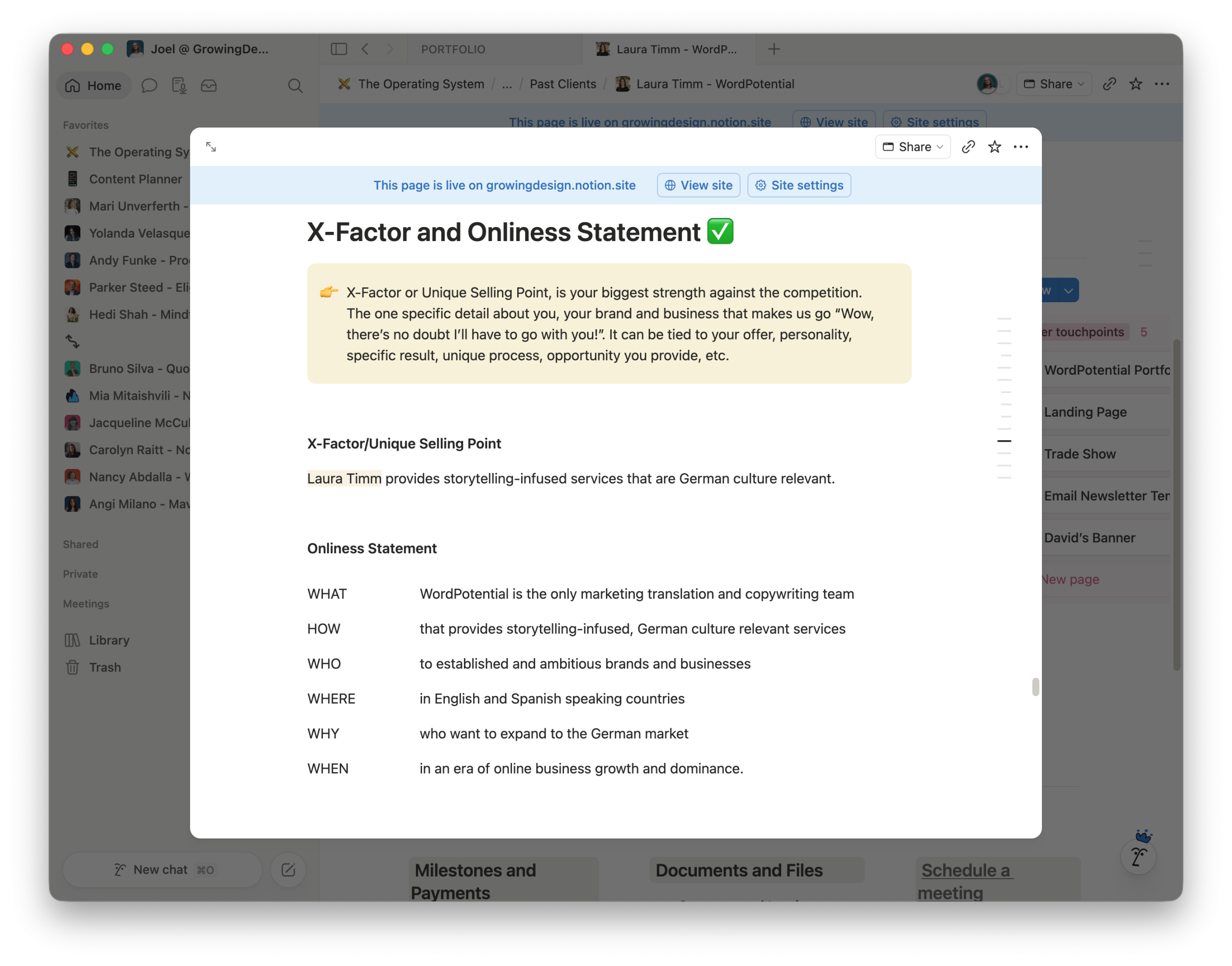Open search with the sidebar magnifier icon
This screenshot has height=966, width=1232.
coord(295,86)
